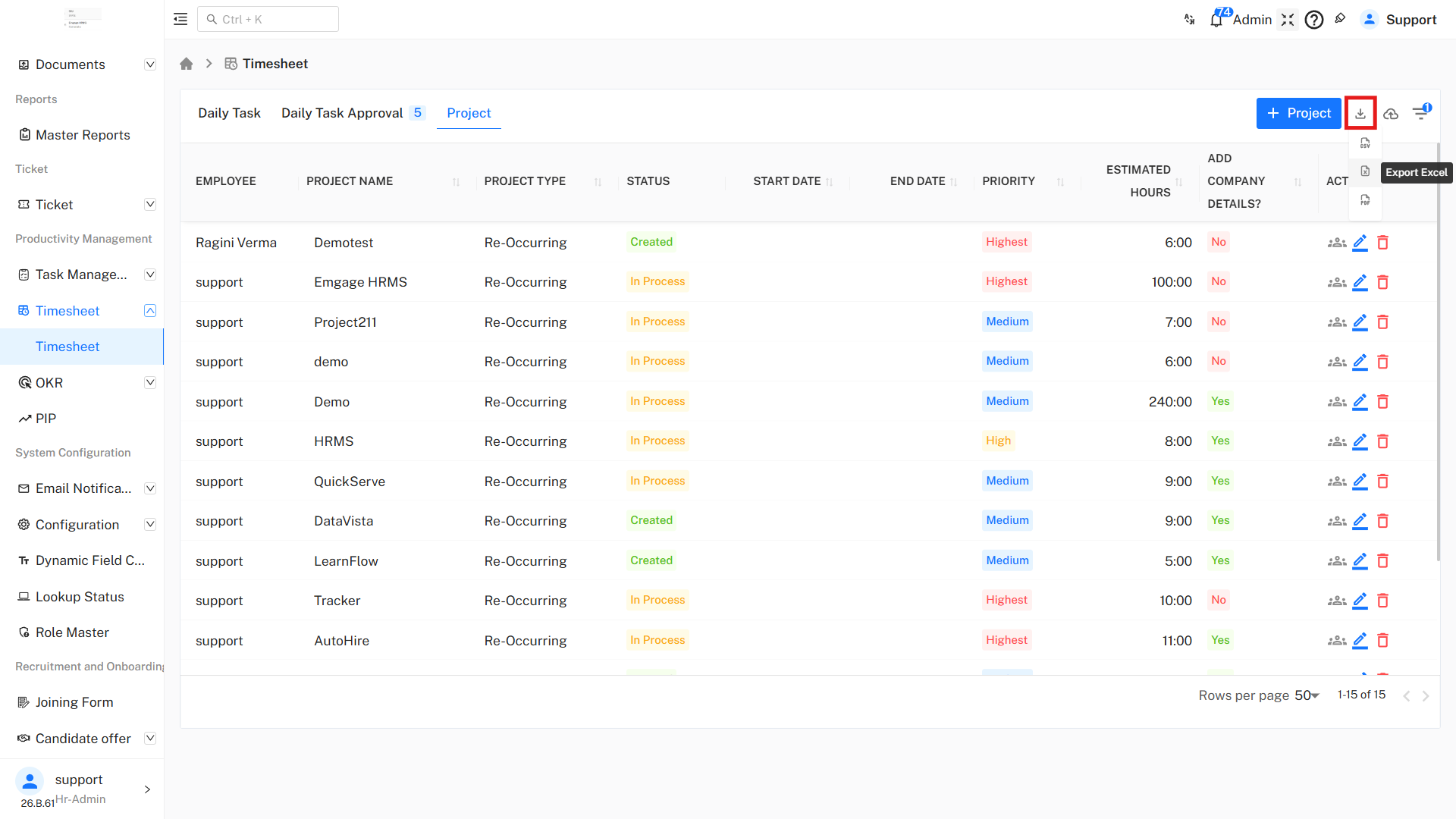Sort by Project Name column
This screenshot has height=819, width=1456.
tap(456, 182)
